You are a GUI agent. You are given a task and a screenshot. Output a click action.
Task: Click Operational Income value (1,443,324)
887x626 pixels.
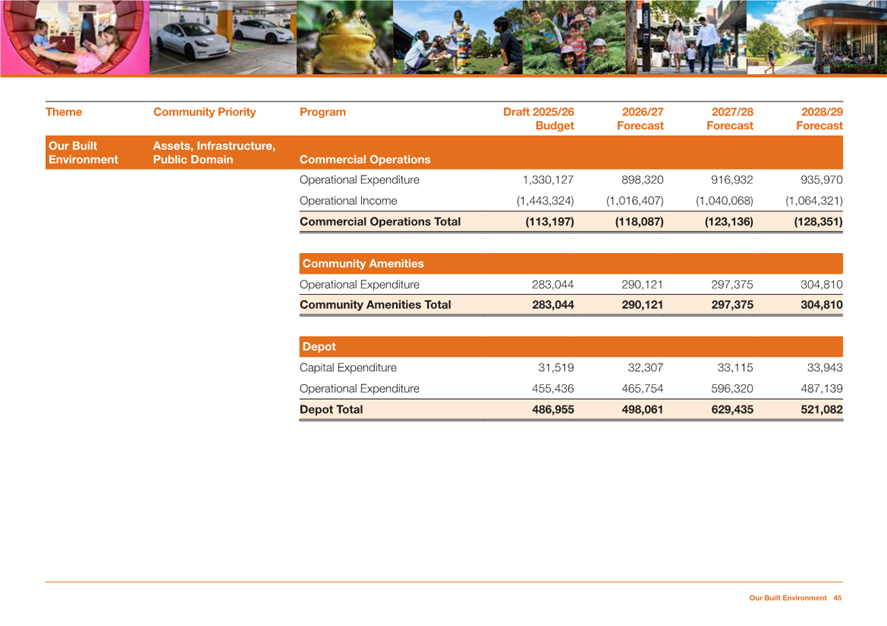pos(545,201)
